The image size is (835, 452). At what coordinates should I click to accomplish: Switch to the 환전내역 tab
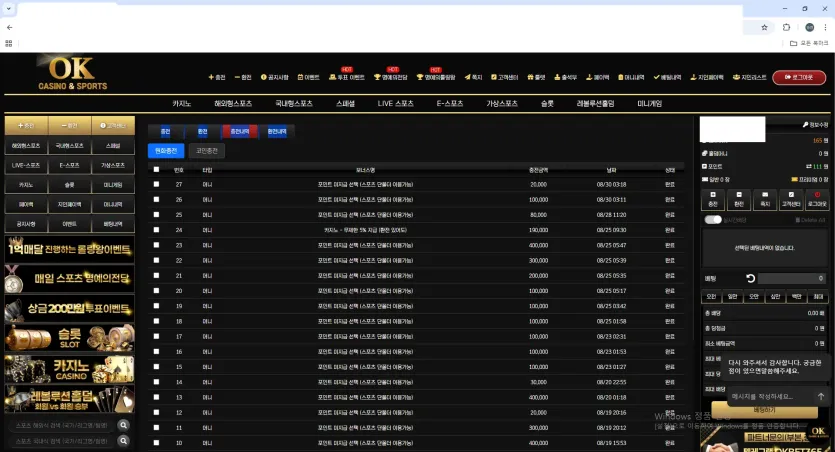[277, 132]
